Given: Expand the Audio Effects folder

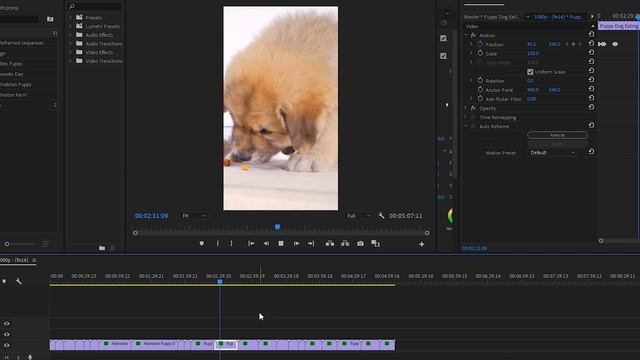Looking at the screenshot, I should (x=70, y=35).
